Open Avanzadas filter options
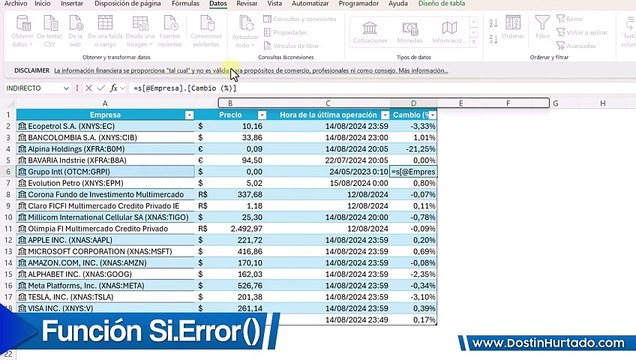 click(576, 46)
